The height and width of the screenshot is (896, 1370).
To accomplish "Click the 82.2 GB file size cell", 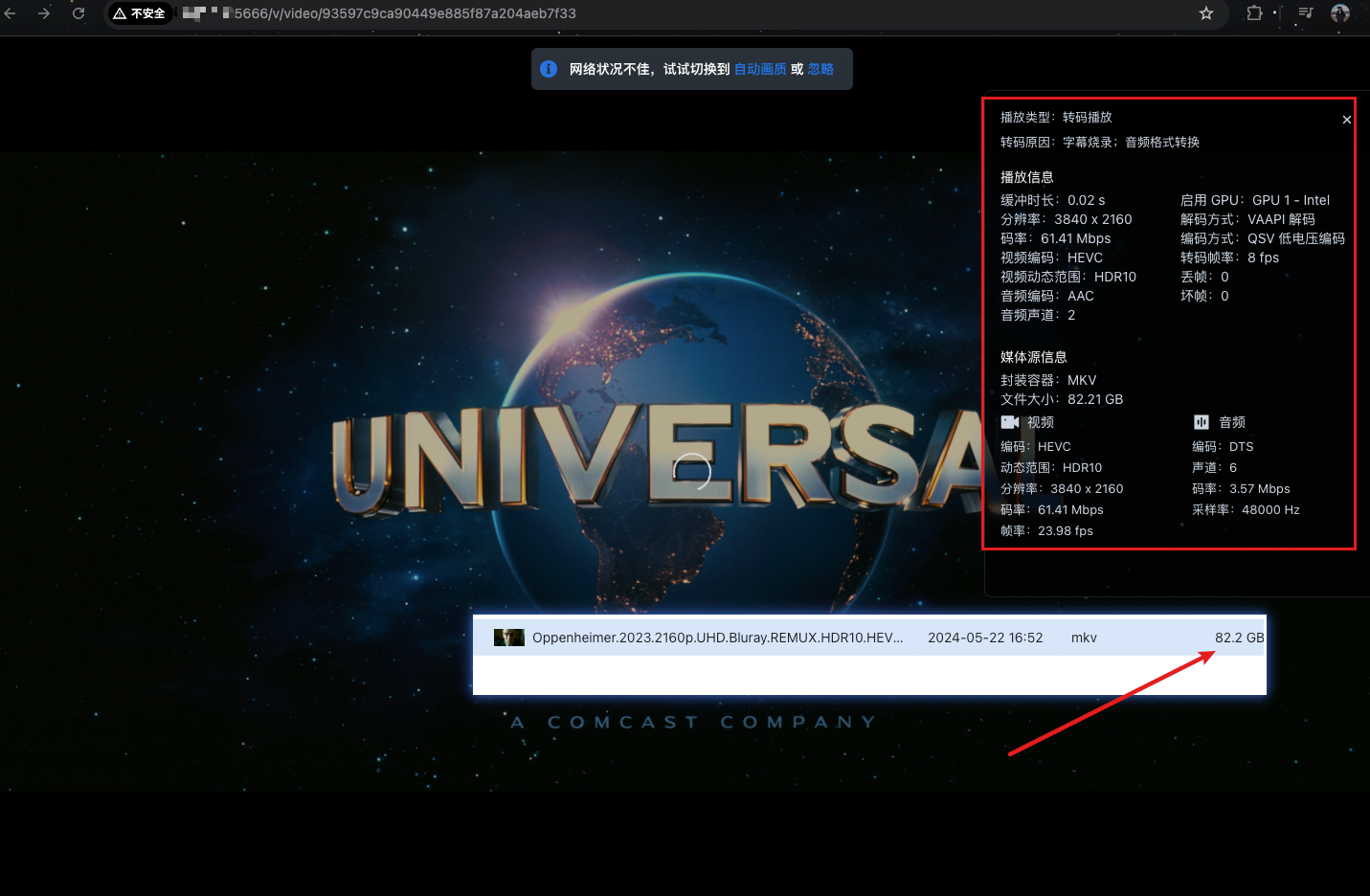I will pyautogui.click(x=1240, y=638).
